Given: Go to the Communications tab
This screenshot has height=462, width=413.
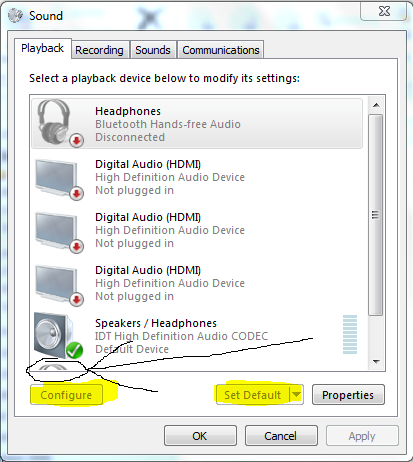Looking at the screenshot, I should coord(221,50).
